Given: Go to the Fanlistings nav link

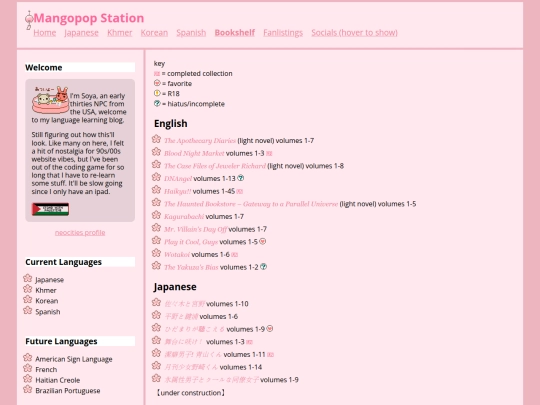Looking at the screenshot, I should [x=283, y=33].
